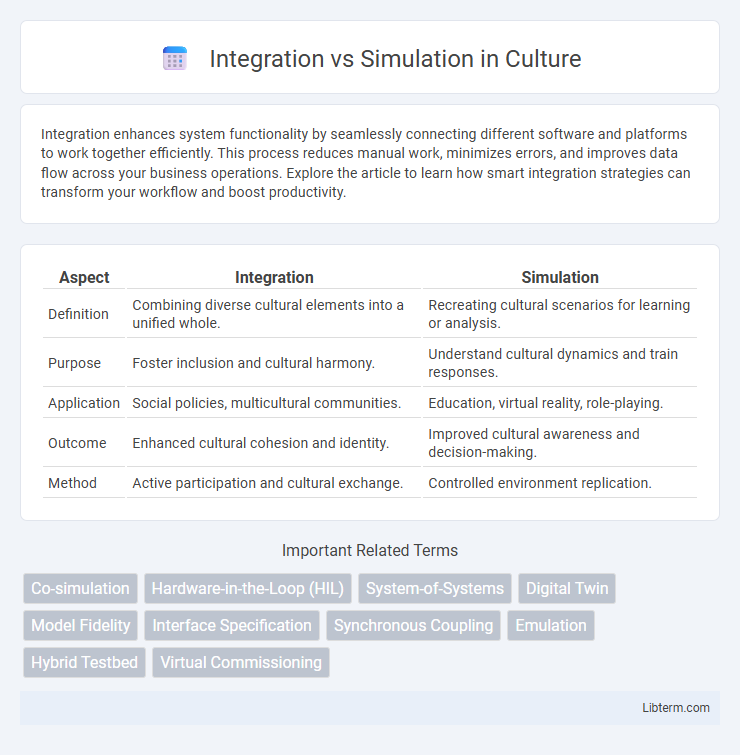The height and width of the screenshot is (755, 740).
Task: Click 'Education, virtual reality, role-playing.' cell
Action: point(560,403)
